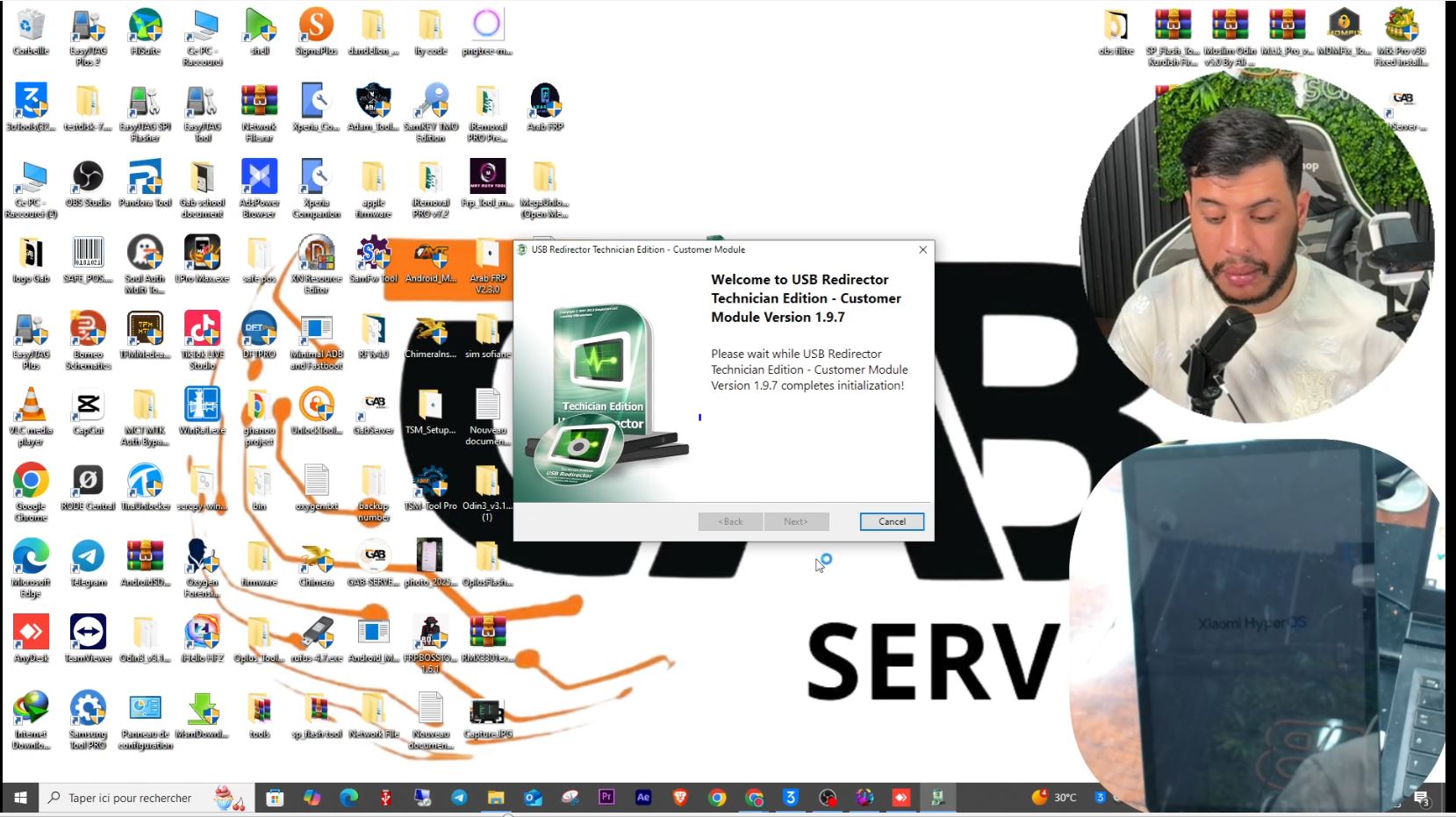
Task: Select the Arab FRP desktop icon
Action: (x=545, y=108)
